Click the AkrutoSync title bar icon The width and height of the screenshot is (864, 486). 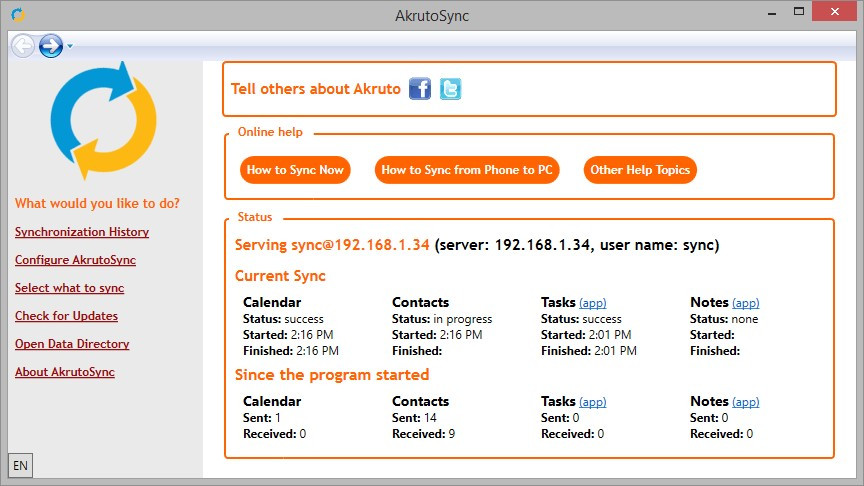[18, 14]
